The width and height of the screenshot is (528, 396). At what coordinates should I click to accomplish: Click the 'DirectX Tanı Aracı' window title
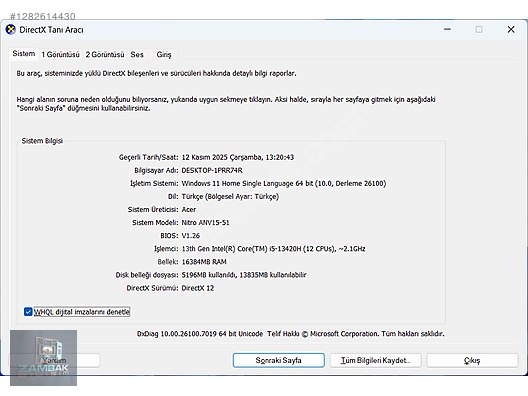51,30
